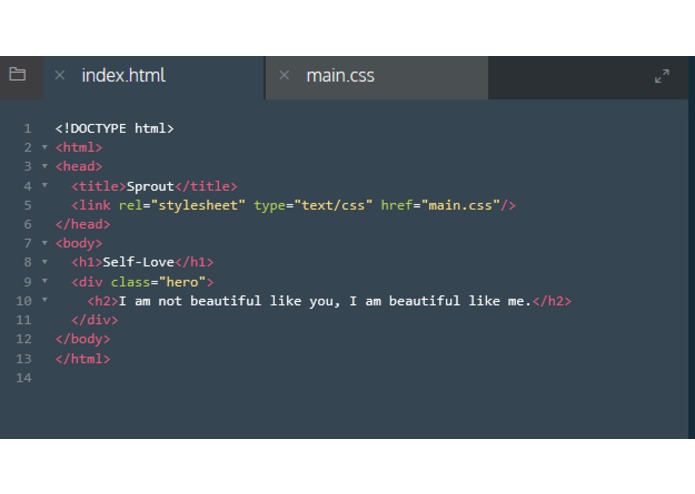This screenshot has width=695, height=494.
Task: Collapse the head tag fold arrow on line 3
Action: tap(45, 166)
